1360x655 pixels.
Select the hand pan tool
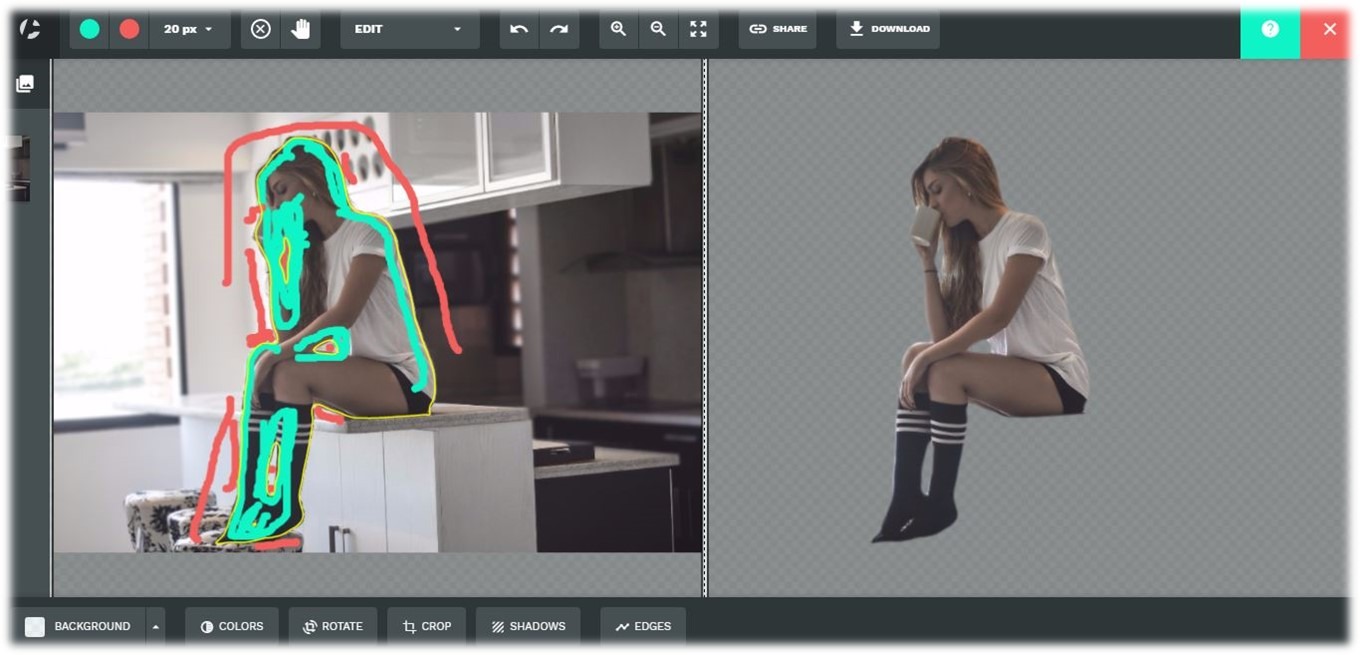point(301,29)
